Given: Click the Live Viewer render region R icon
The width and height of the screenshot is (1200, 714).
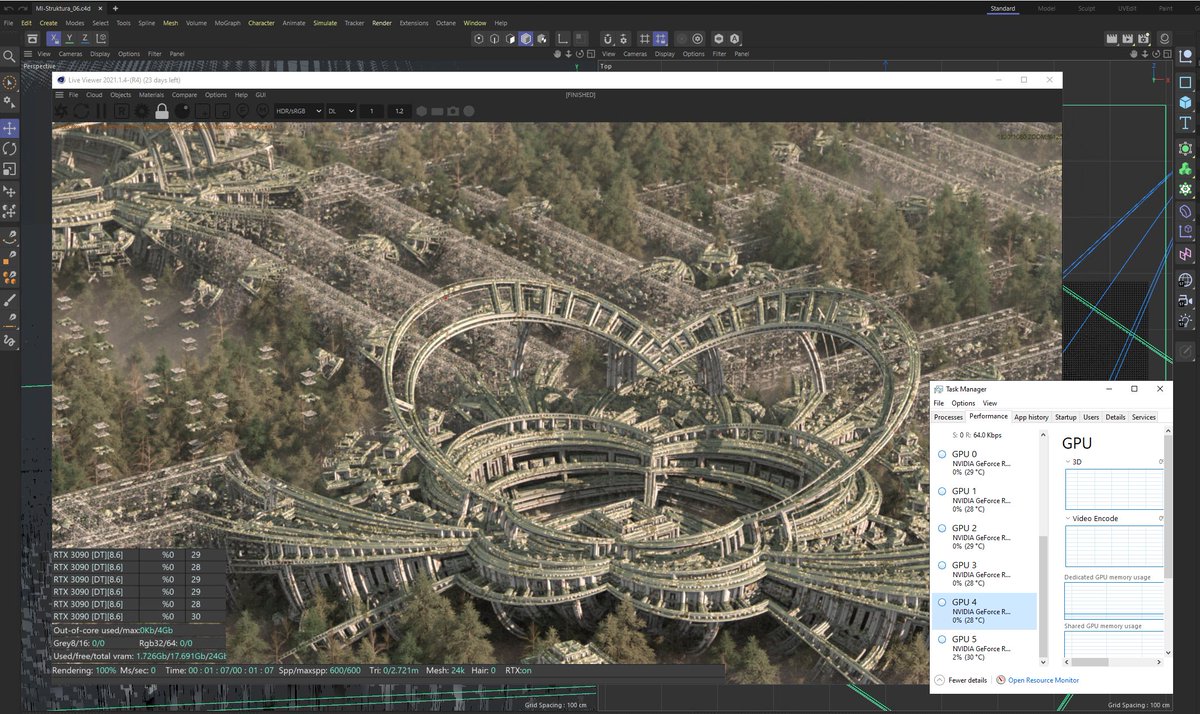Looking at the screenshot, I should pos(121,111).
